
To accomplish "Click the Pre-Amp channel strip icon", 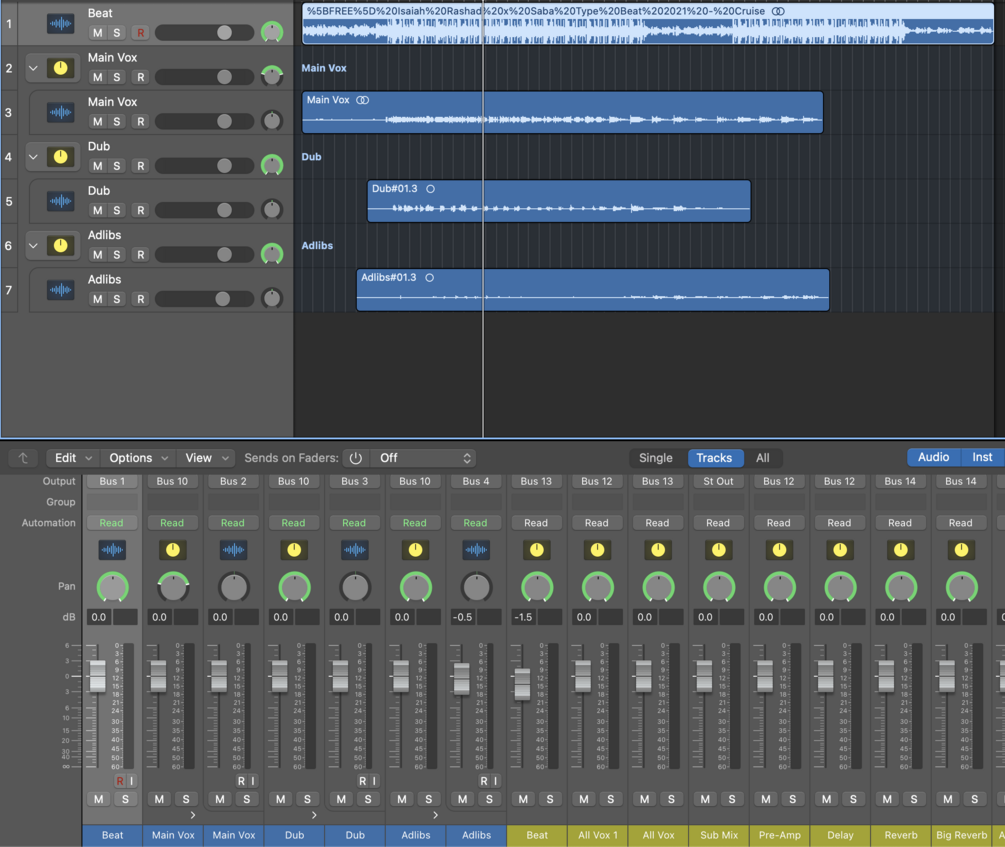I will tap(779, 549).
